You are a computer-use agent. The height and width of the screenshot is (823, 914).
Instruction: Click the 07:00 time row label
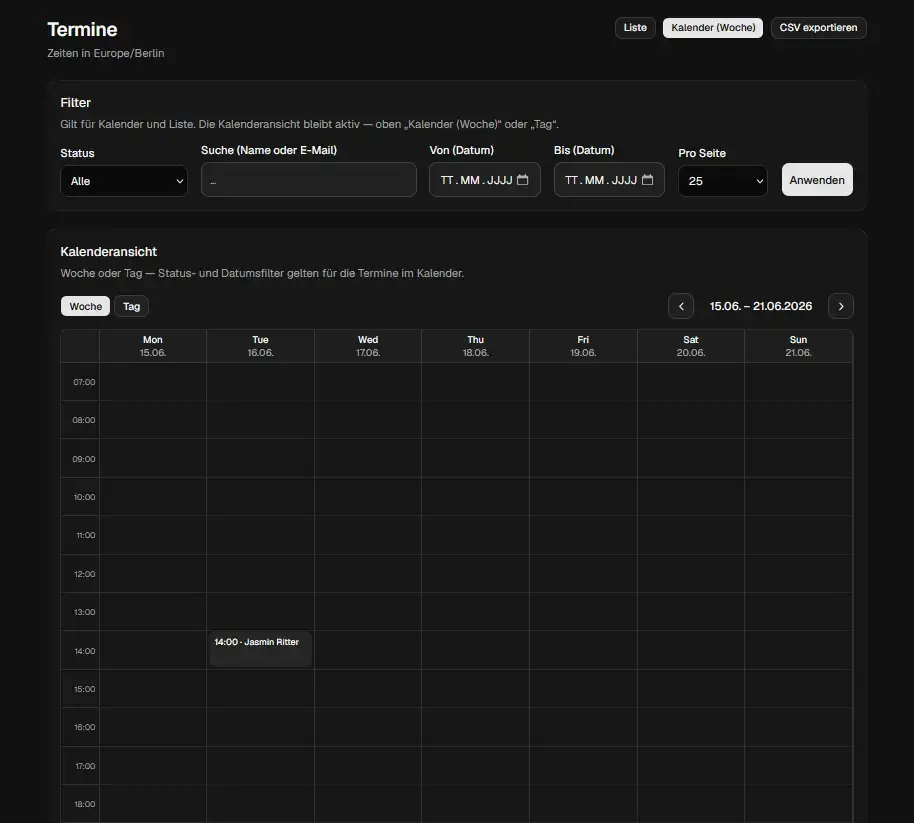(84, 382)
